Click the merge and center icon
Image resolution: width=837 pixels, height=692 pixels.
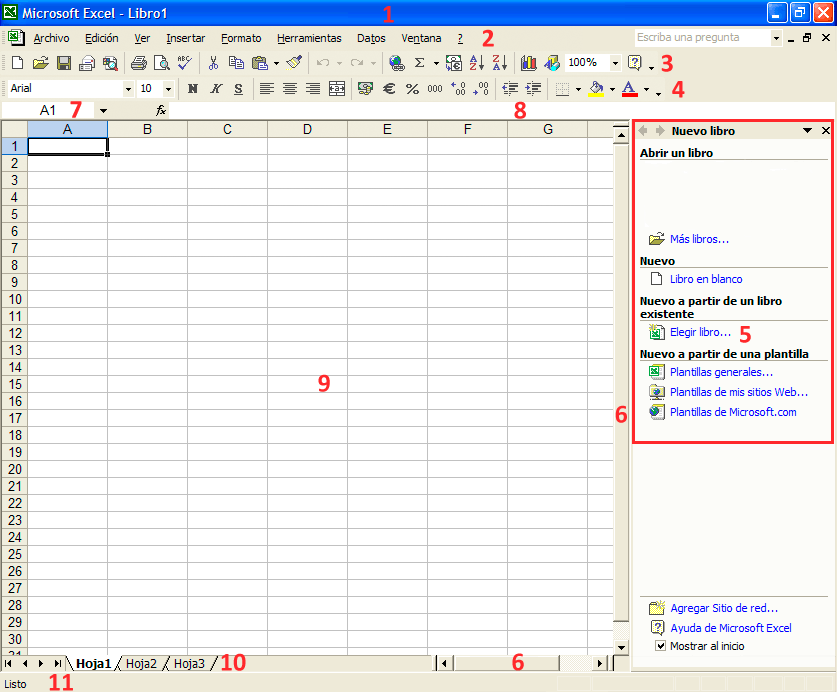click(337, 89)
